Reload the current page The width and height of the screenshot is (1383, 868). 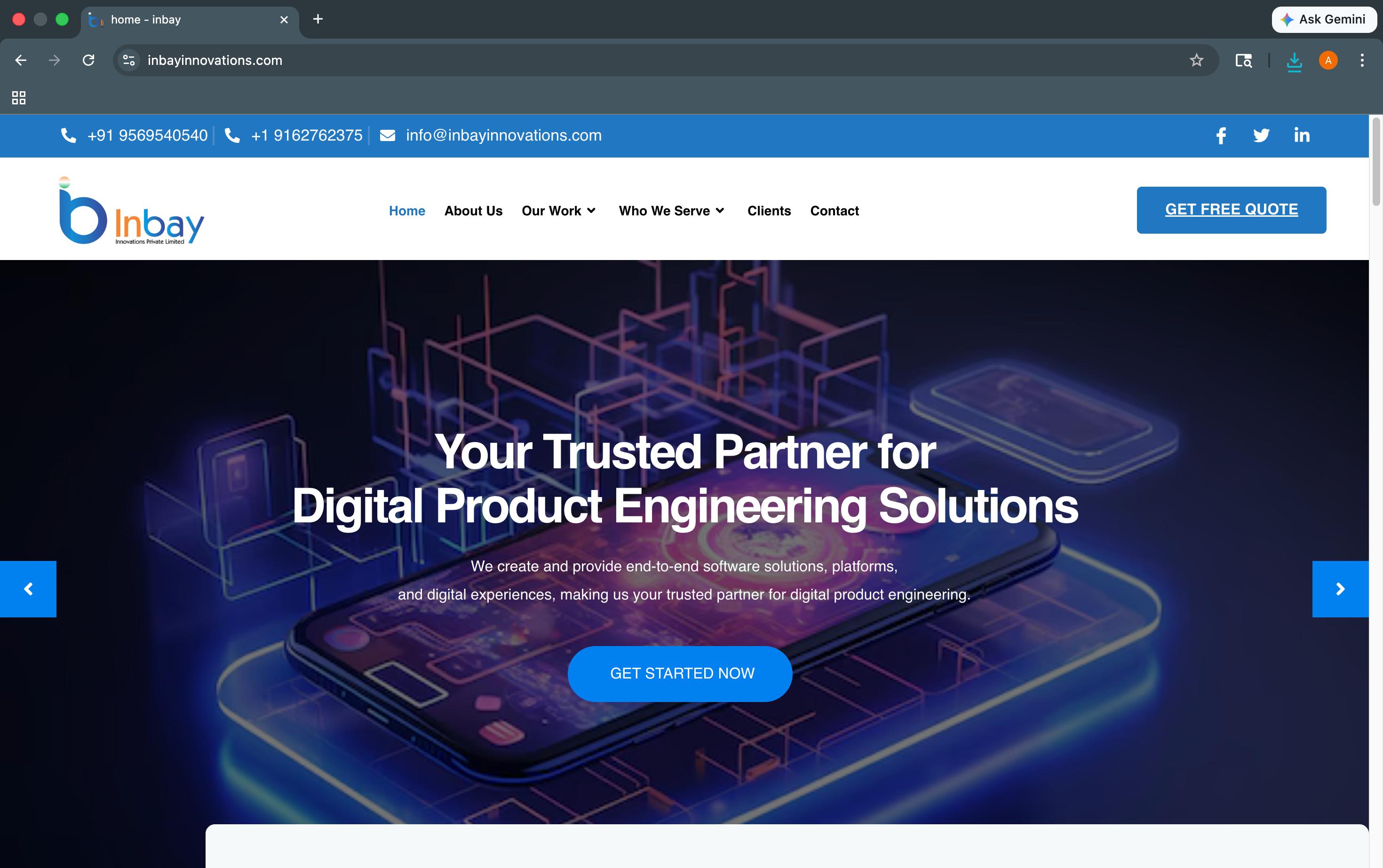pyautogui.click(x=88, y=60)
